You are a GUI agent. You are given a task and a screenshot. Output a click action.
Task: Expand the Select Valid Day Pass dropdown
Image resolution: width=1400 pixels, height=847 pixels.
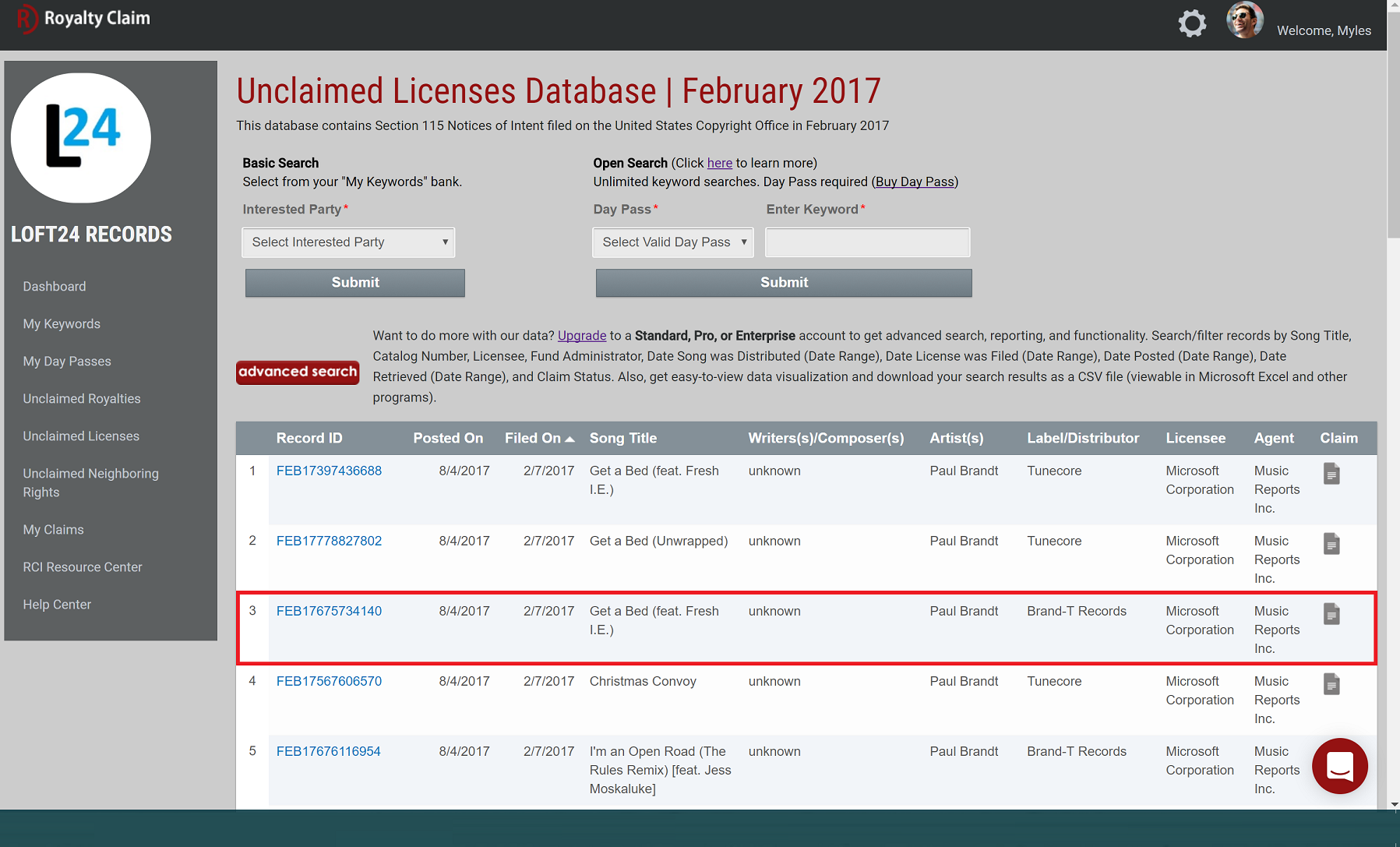tap(673, 242)
